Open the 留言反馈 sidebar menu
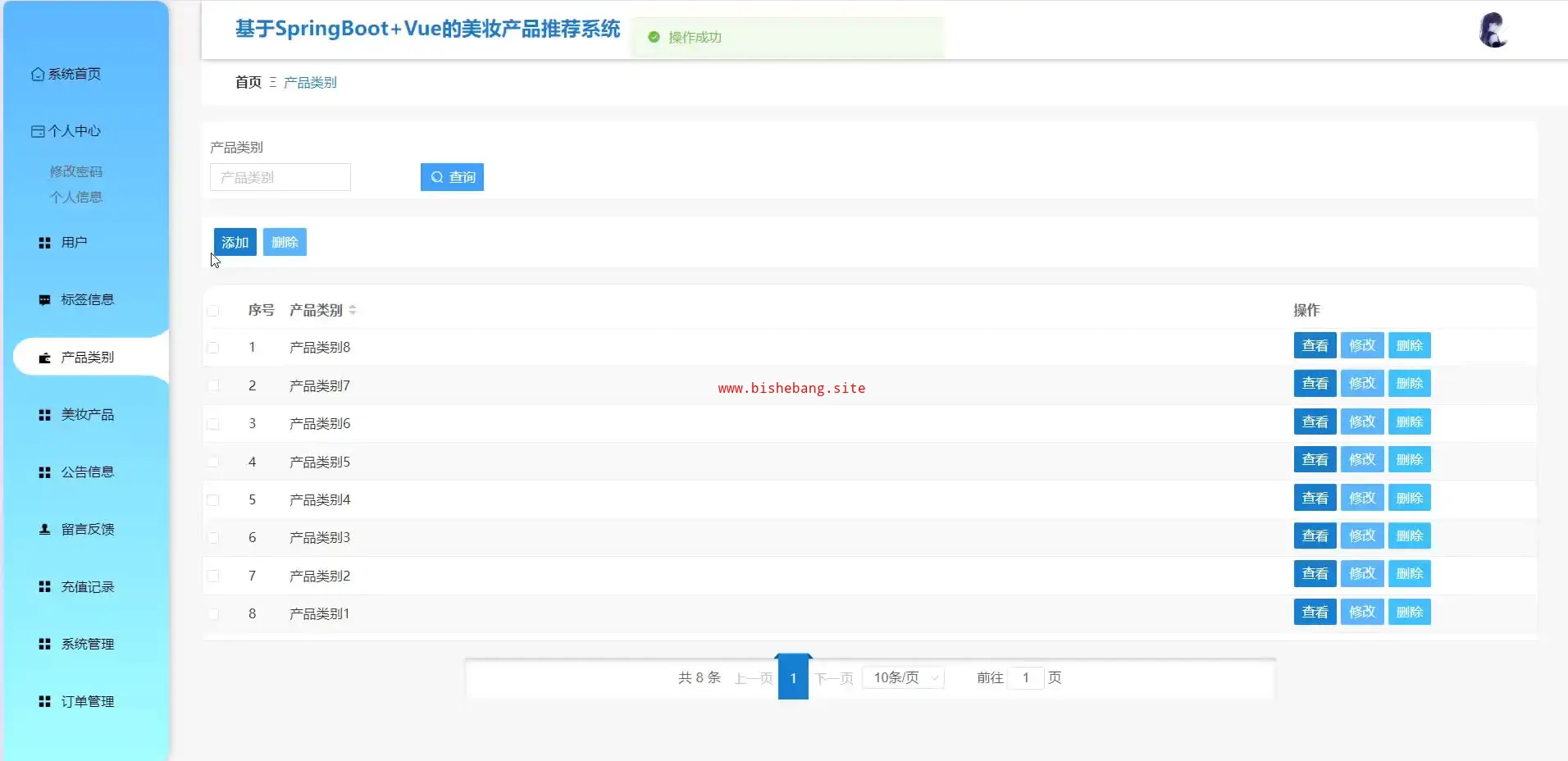Image resolution: width=1568 pixels, height=761 pixels. tap(88, 530)
